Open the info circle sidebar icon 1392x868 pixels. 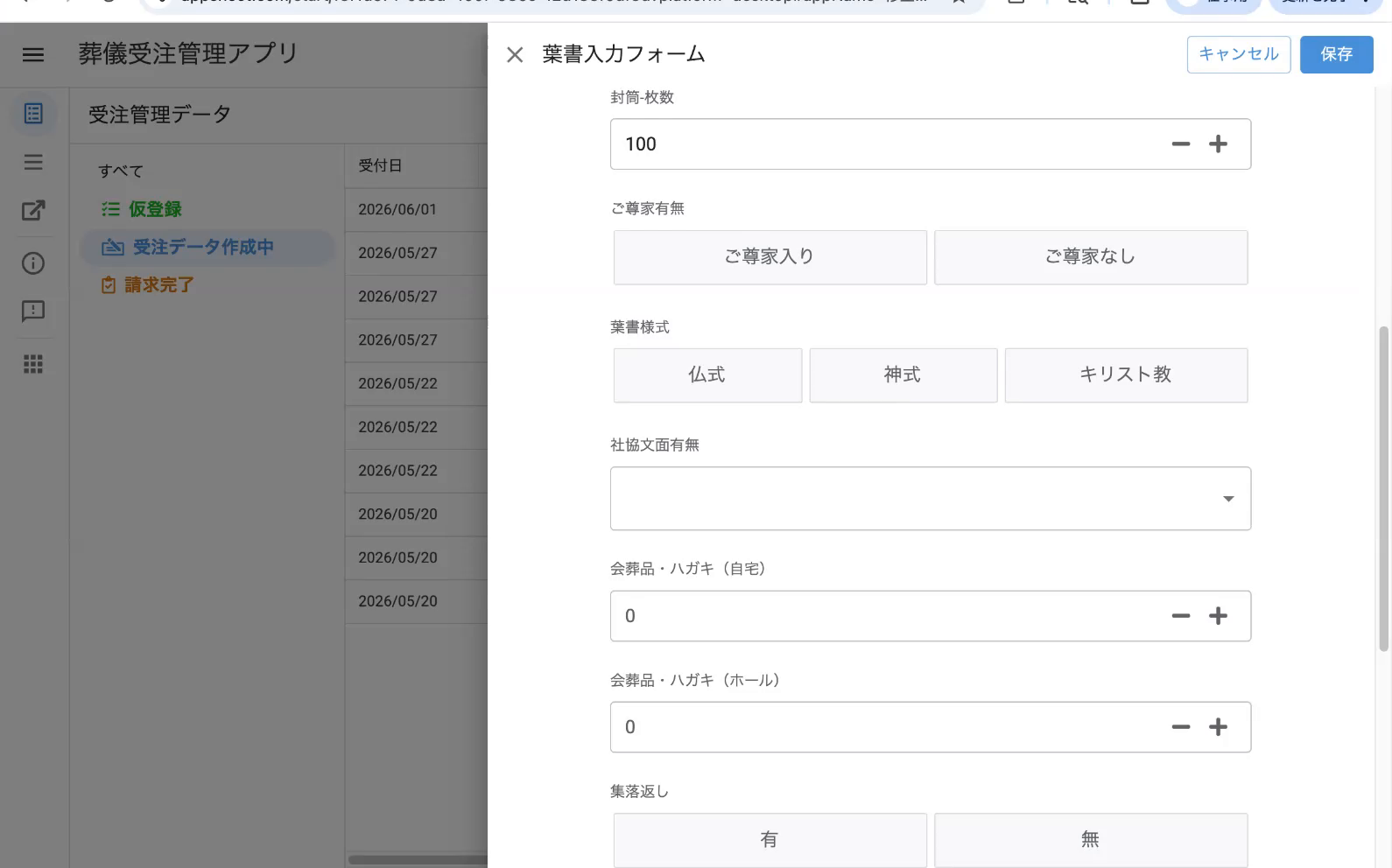click(33, 263)
